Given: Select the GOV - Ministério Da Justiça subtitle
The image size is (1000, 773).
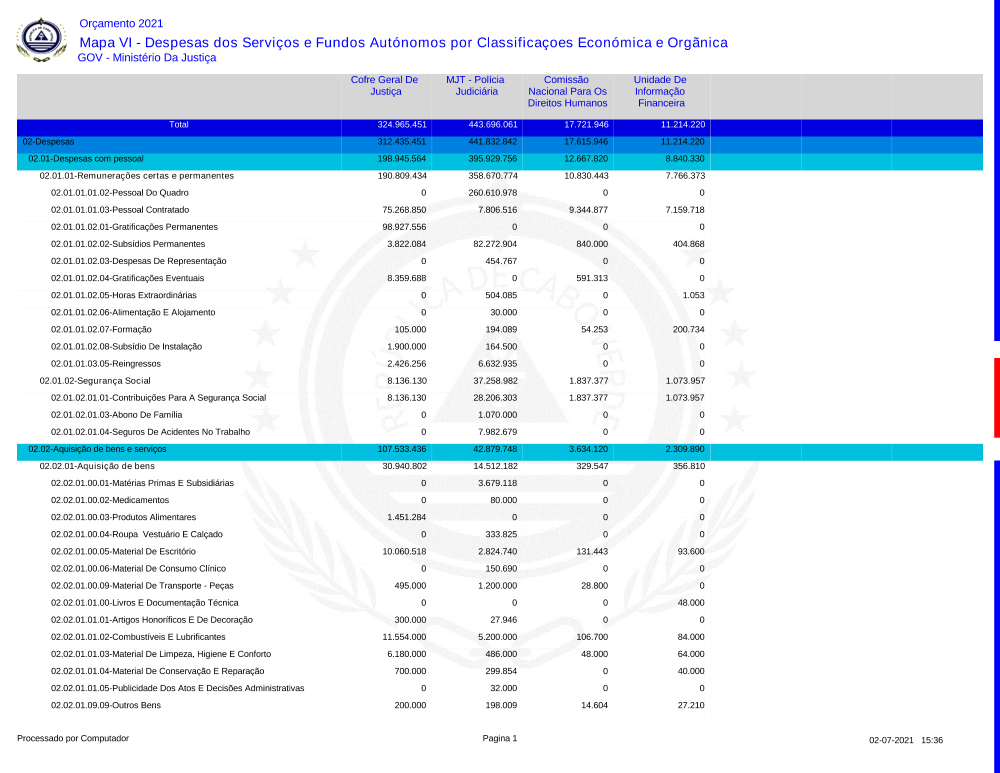Looking at the screenshot, I should pyautogui.click(x=146, y=58).
